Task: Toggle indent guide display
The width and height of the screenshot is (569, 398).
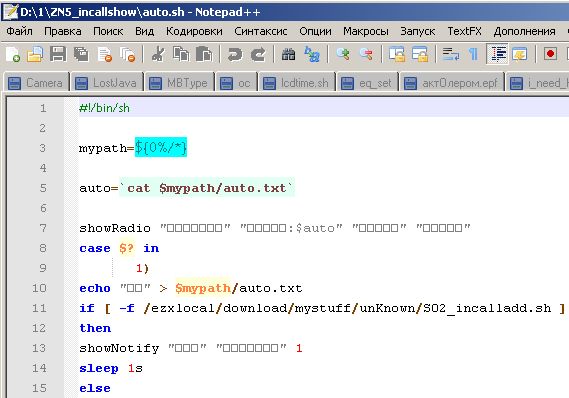Action: click(x=498, y=54)
